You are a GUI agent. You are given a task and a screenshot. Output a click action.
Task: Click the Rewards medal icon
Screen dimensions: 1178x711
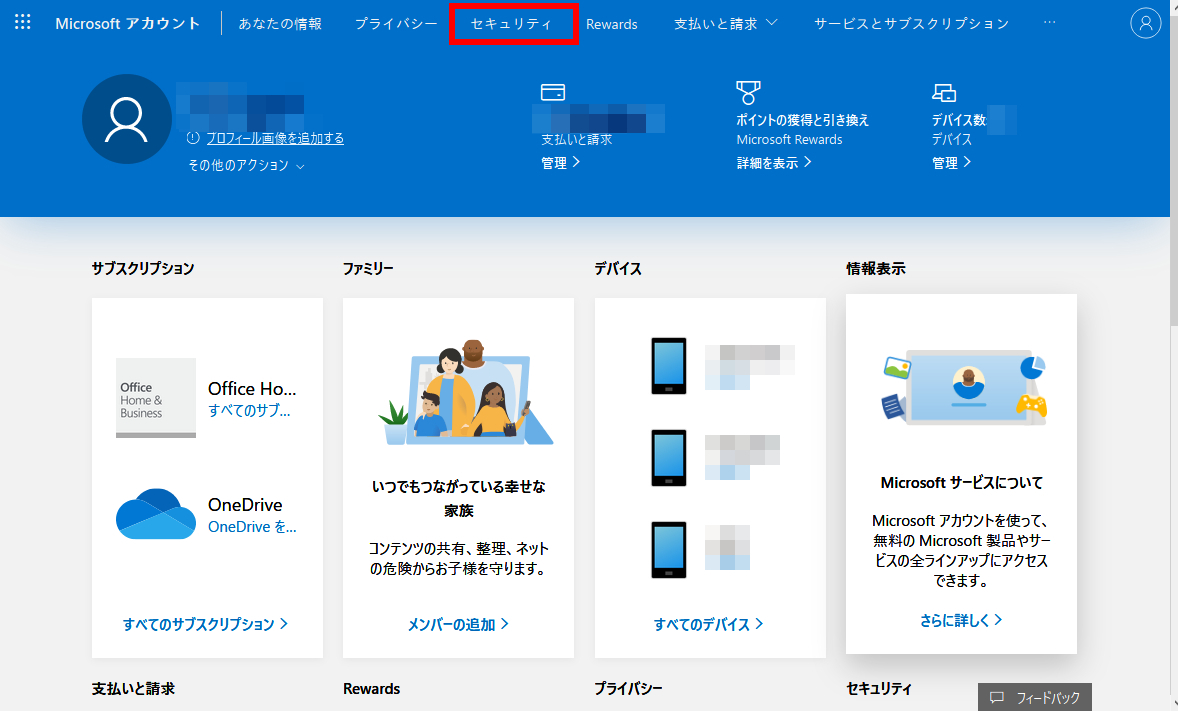748,93
